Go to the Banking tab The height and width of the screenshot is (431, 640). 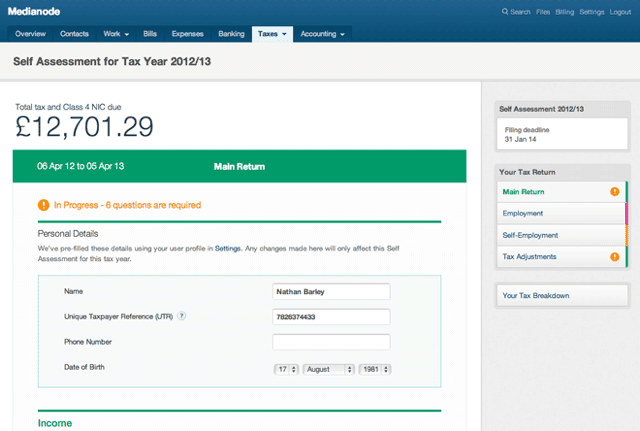[x=231, y=34]
